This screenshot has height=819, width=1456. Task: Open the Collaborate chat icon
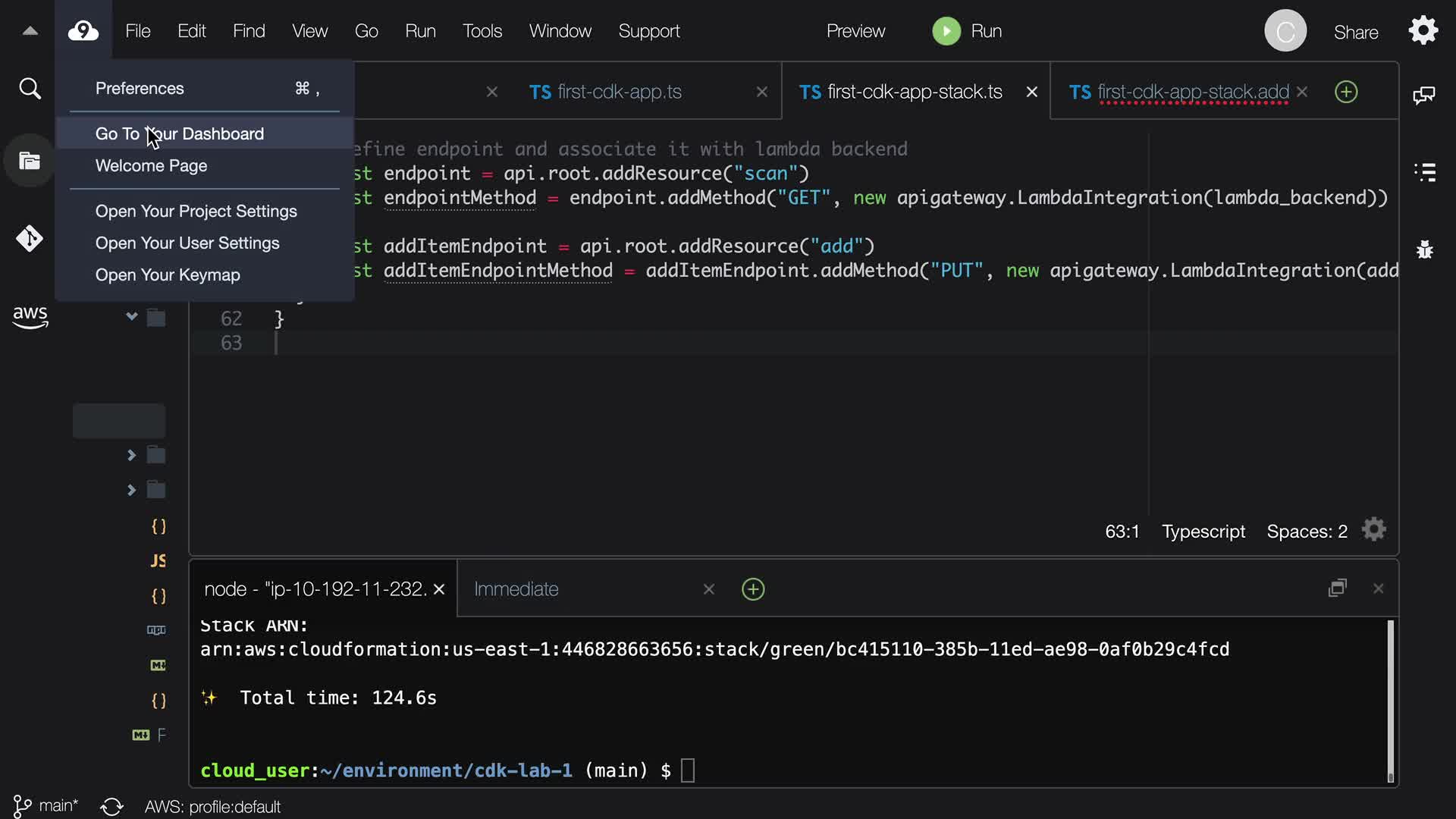pyautogui.click(x=1423, y=95)
